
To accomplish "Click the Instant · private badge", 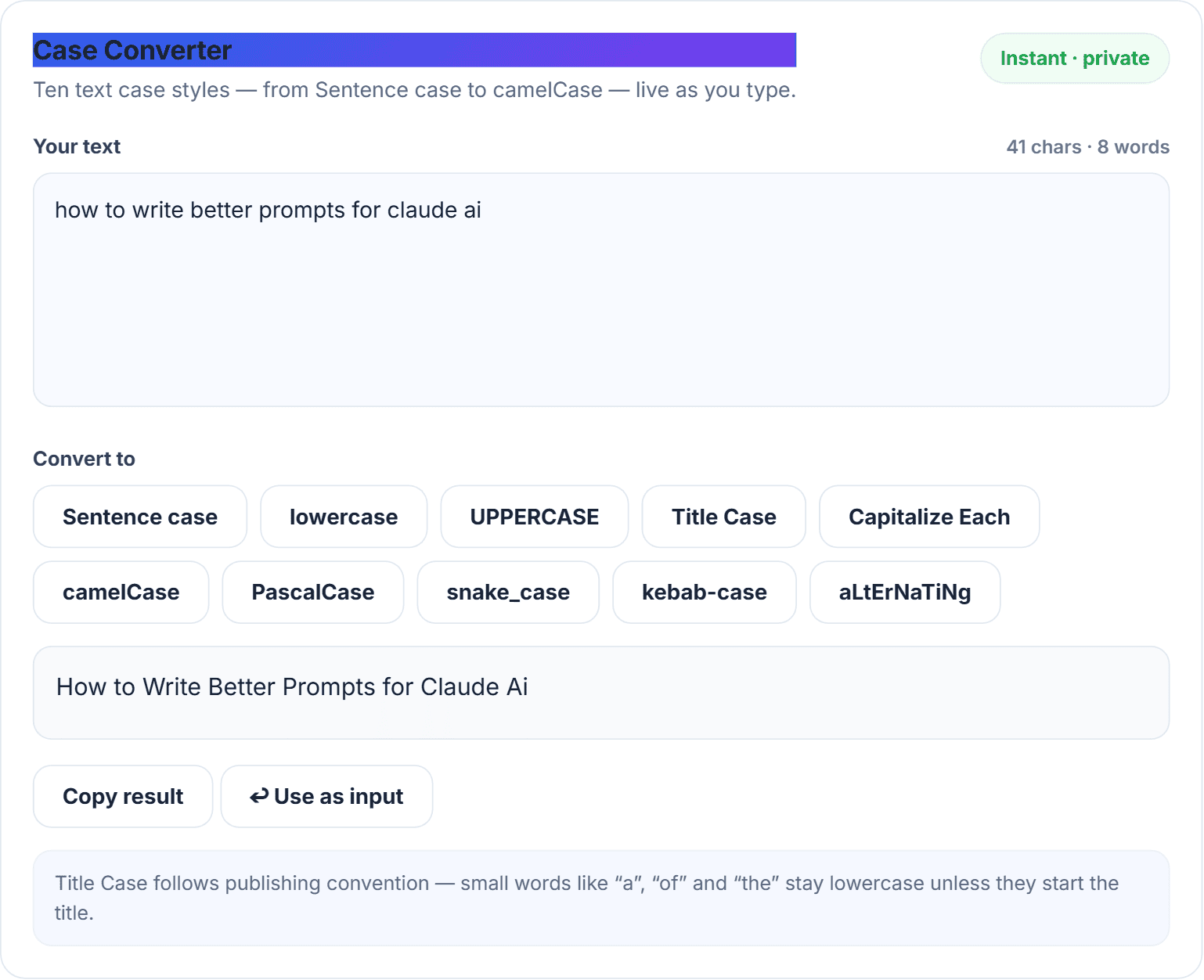I will tap(1075, 58).
